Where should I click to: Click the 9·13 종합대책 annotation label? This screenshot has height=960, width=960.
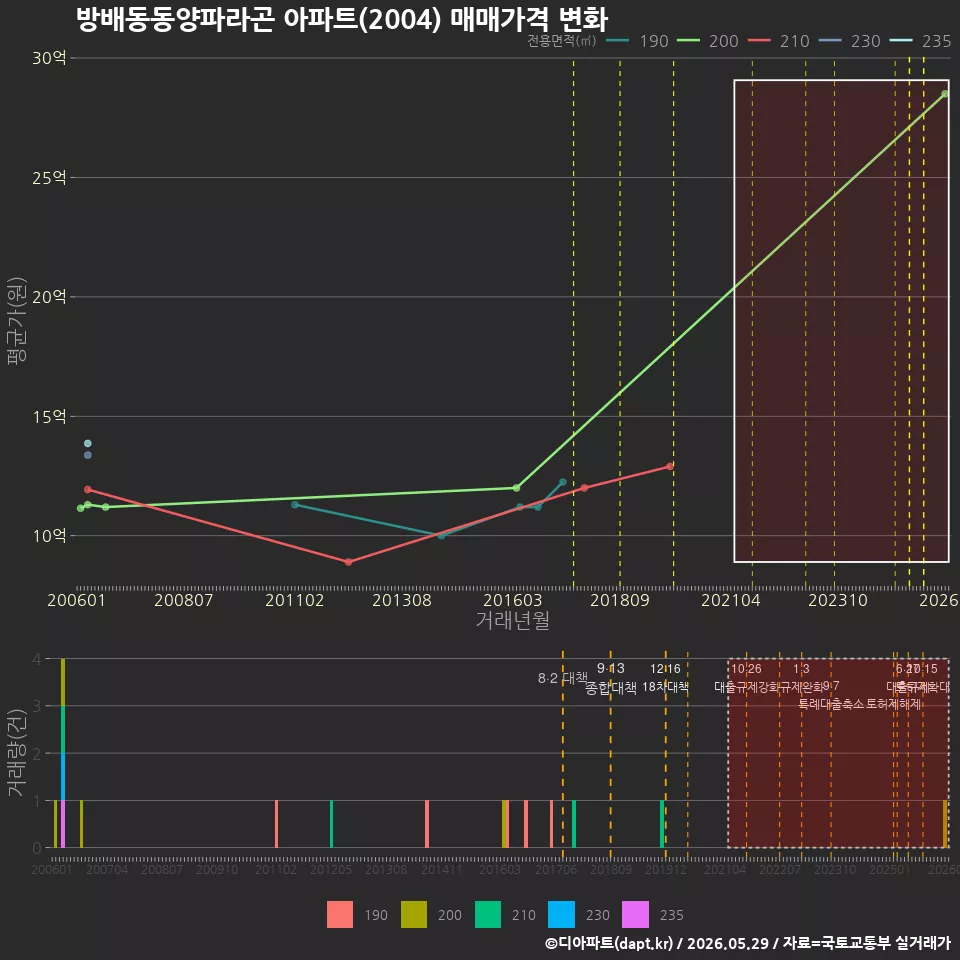click(610, 678)
